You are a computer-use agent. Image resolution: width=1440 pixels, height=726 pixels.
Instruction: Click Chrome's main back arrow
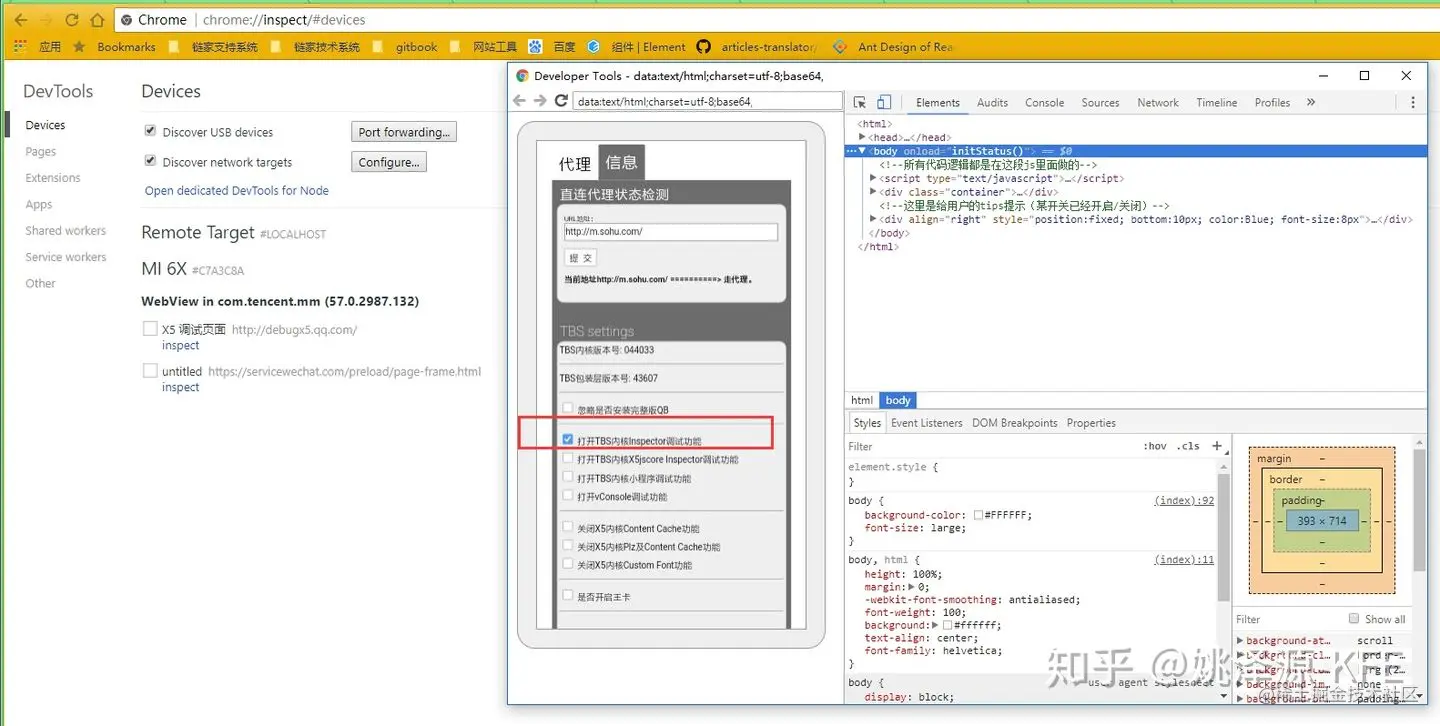pyautogui.click(x=20, y=20)
